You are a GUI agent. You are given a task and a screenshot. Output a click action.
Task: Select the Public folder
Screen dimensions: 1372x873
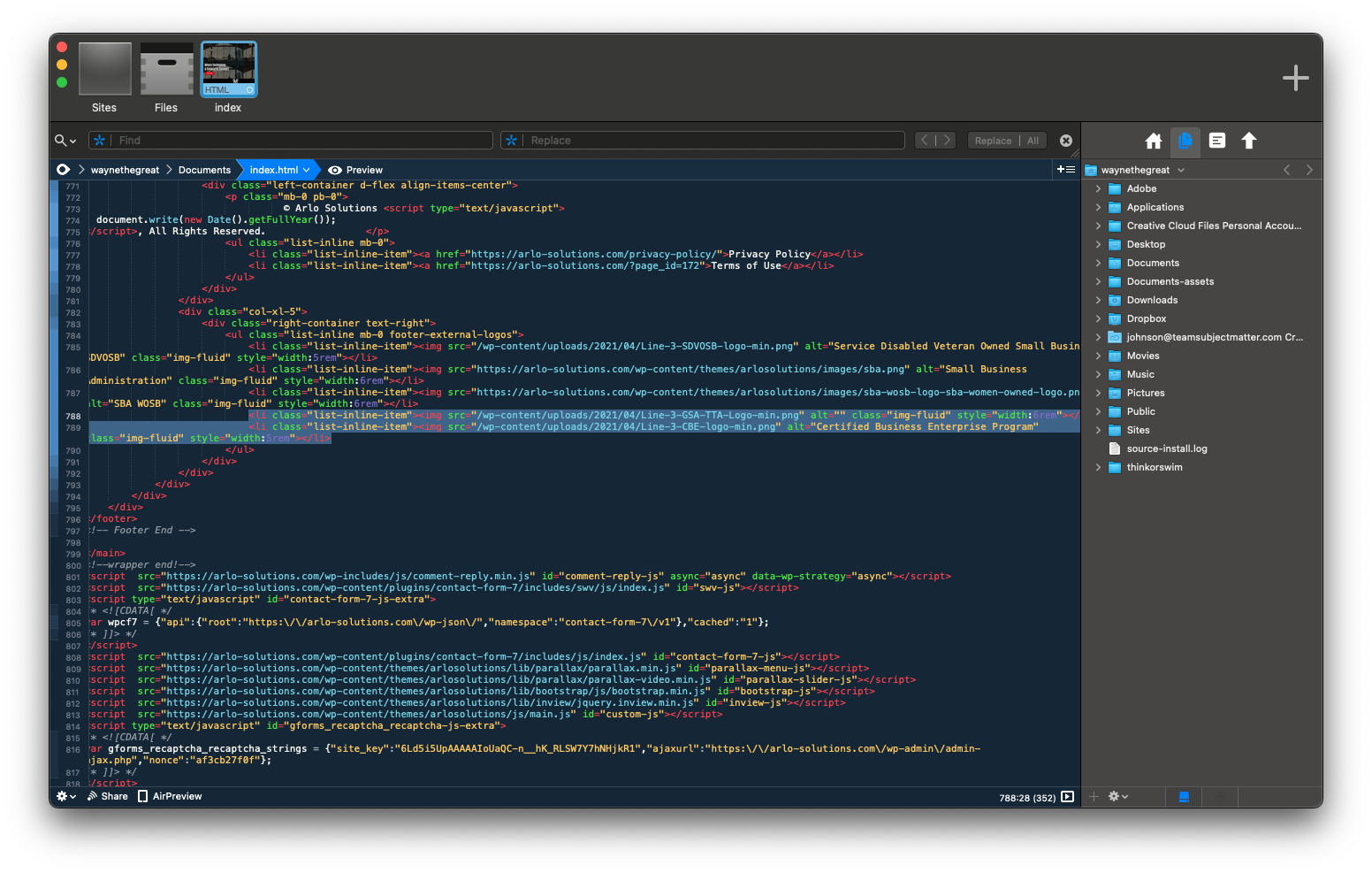click(1140, 411)
